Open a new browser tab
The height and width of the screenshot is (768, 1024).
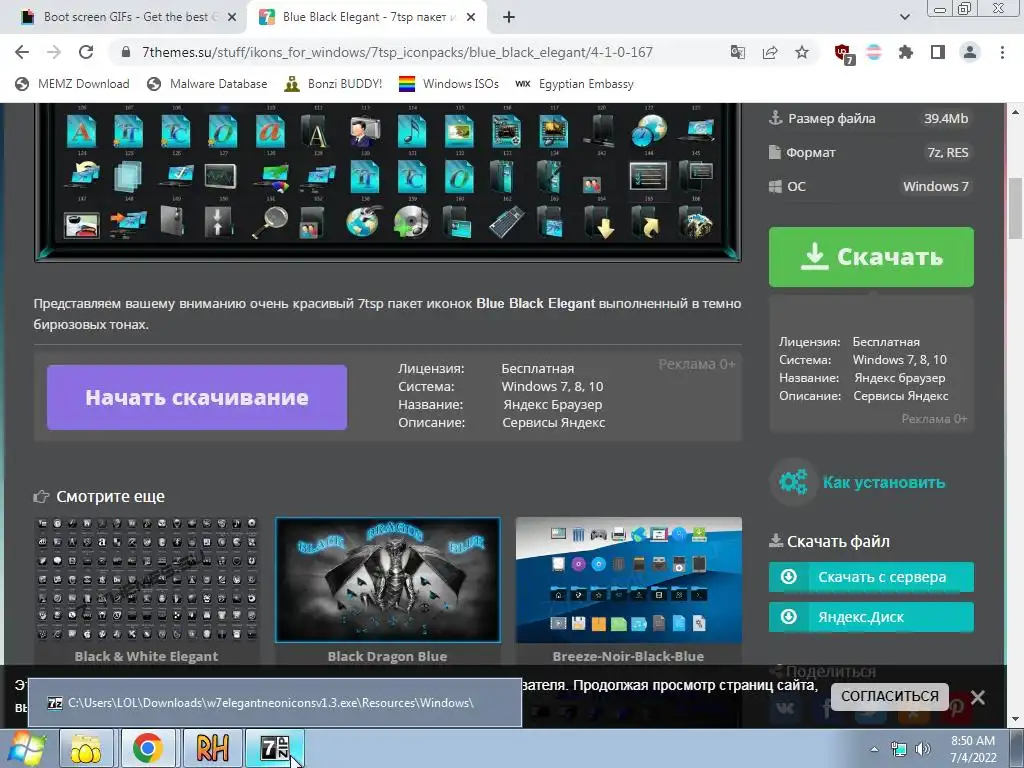pyautogui.click(x=509, y=17)
